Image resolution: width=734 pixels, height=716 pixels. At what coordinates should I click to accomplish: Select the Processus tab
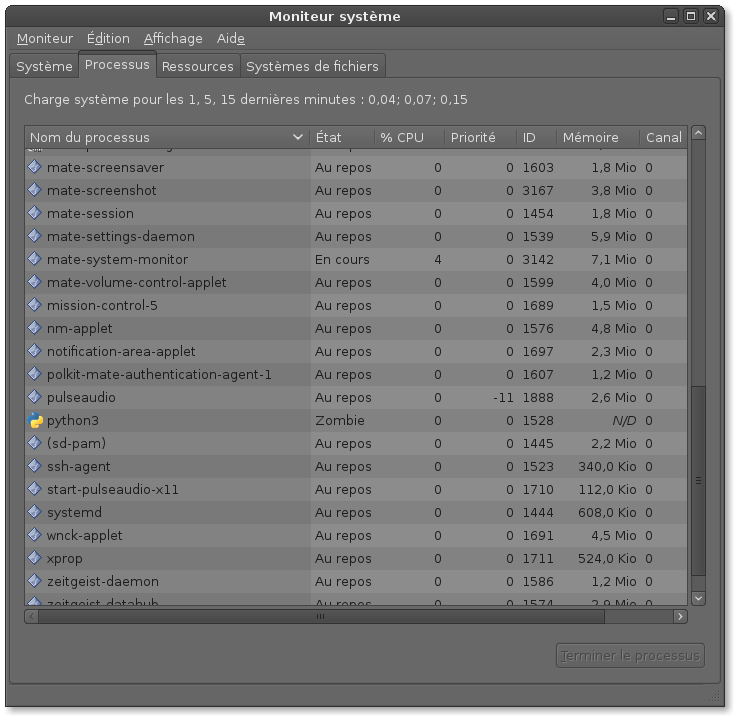point(117,65)
